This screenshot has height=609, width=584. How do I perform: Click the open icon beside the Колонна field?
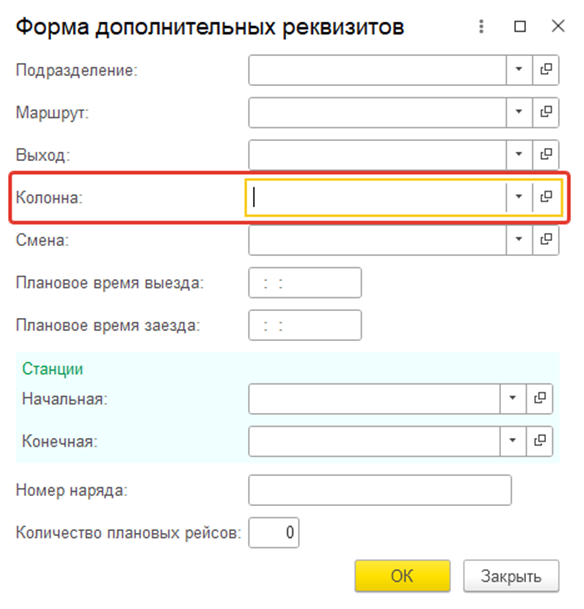[x=546, y=197]
